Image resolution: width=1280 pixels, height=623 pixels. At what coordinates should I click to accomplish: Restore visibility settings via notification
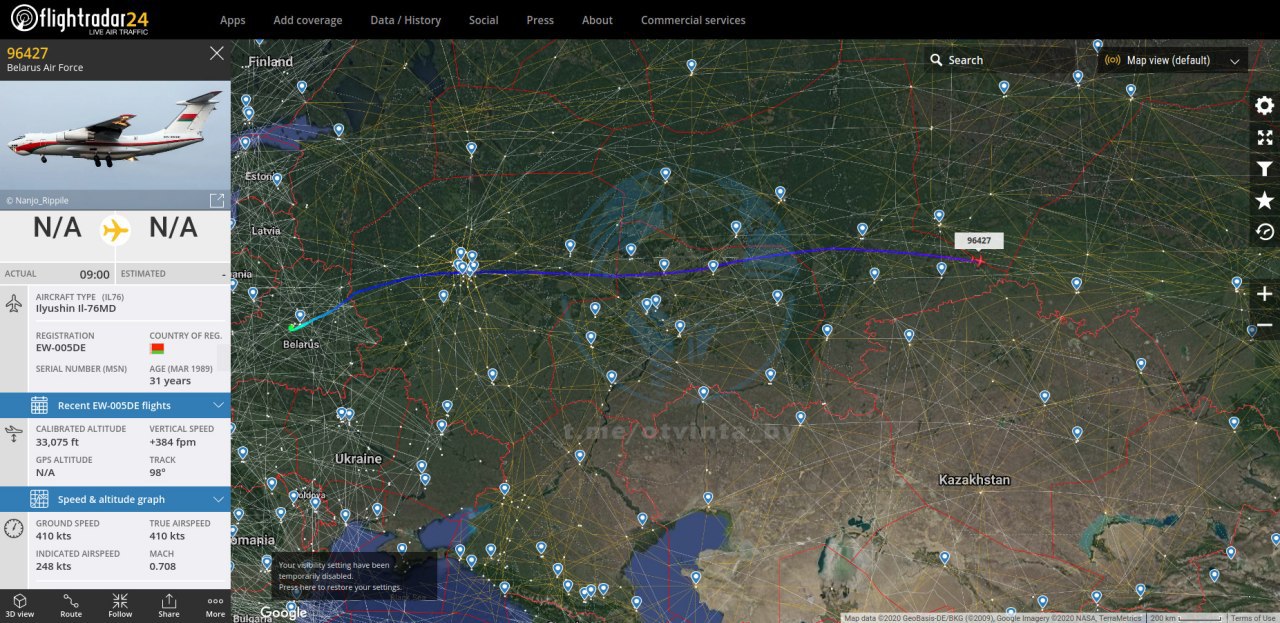pos(355,576)
